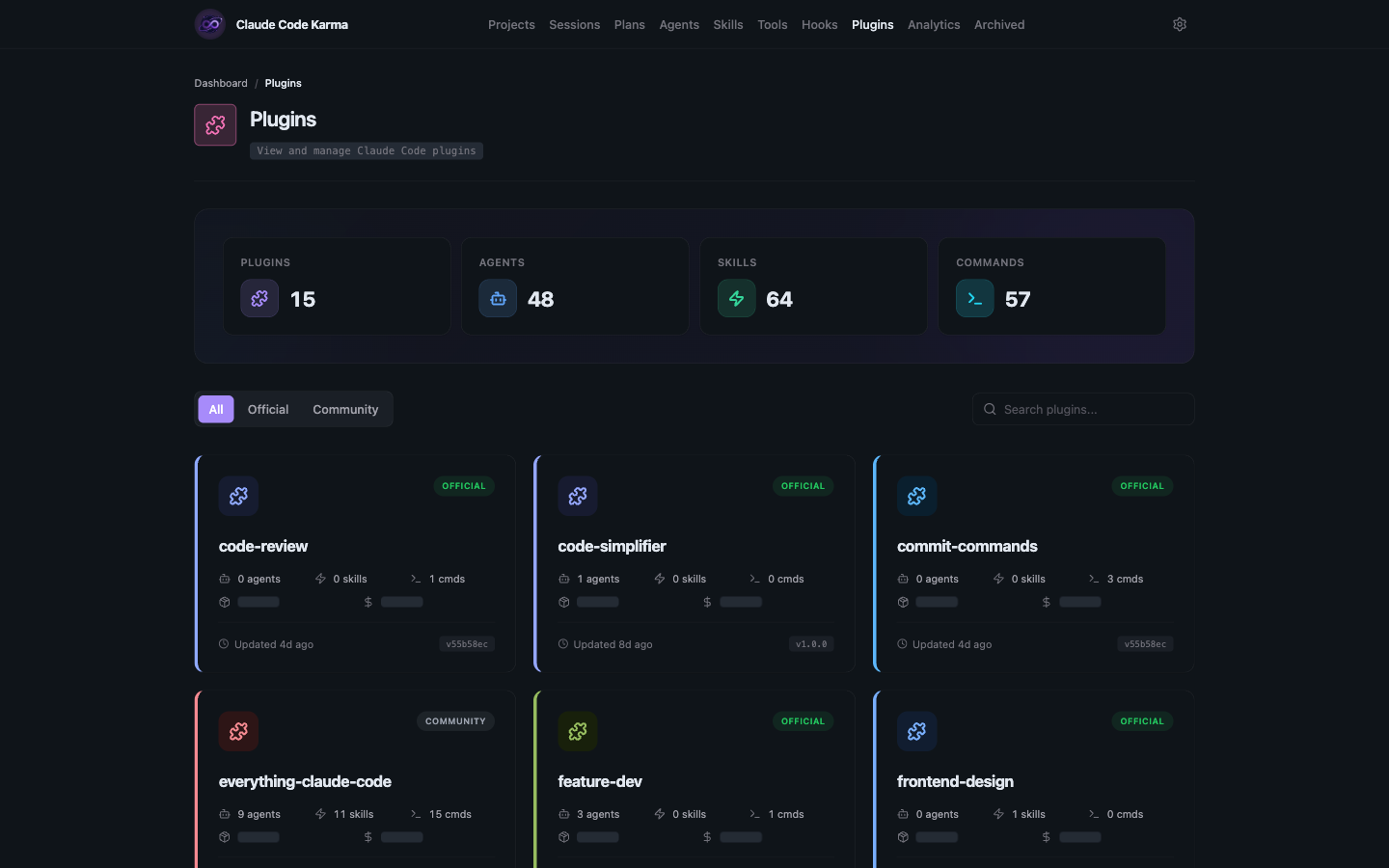This screenshot has width=1389, height=868.
Task: Open the Analytics section in the navbar
Action: pyautogui.click(x=933, y=24)
